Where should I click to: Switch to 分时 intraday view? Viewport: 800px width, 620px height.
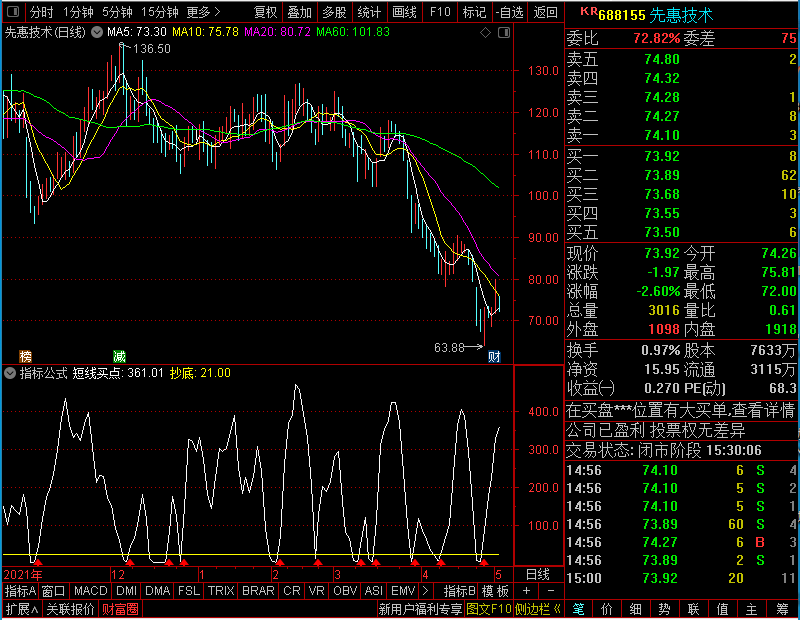[41, 12]
